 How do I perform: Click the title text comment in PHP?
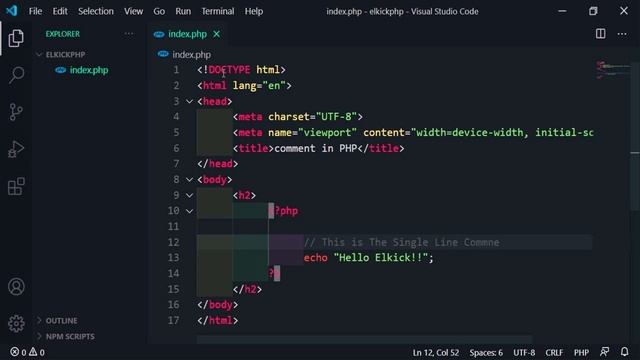[x=316, y=148]
